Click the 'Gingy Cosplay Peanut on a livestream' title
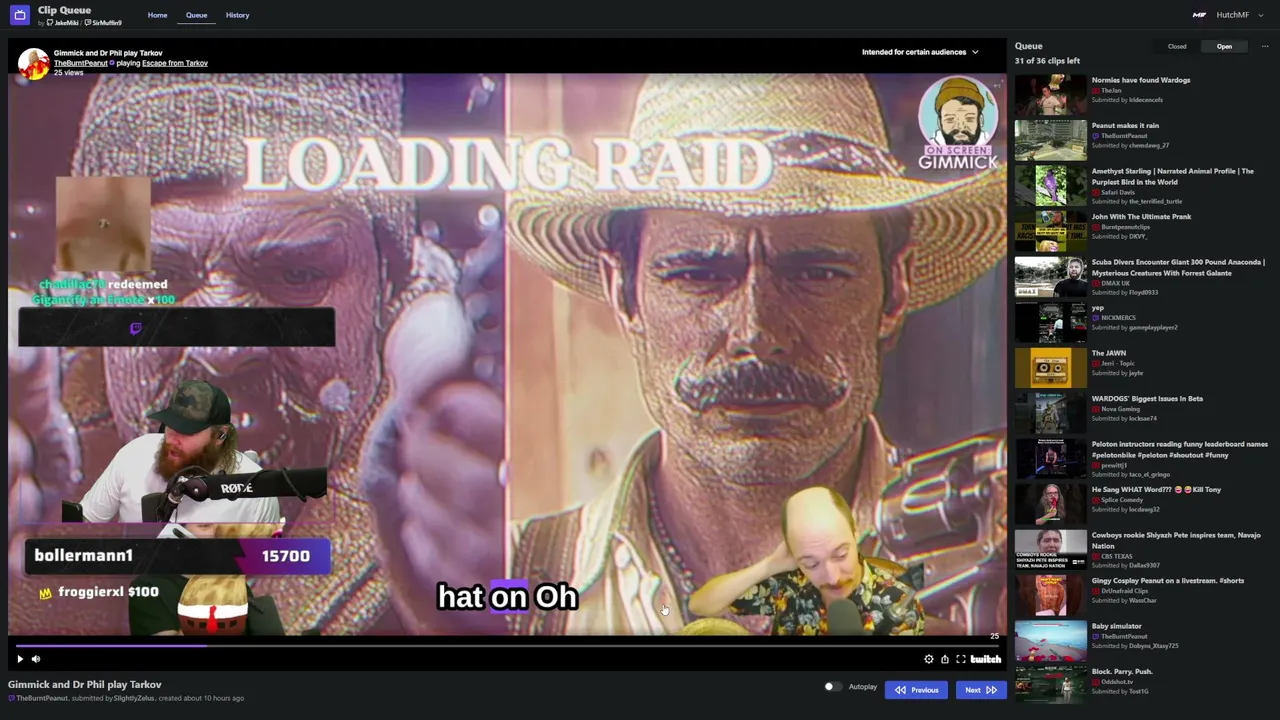Screen dimensions: 1280x720 pos(1168,581)
